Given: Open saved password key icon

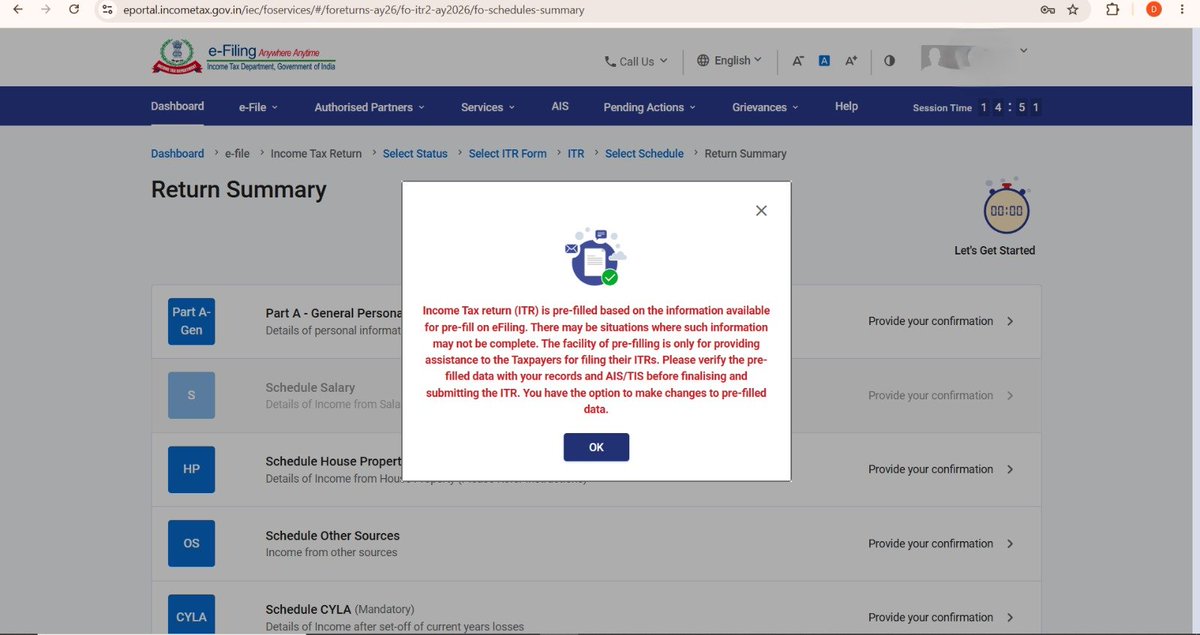Looking at the screenshot, I should coord(1046,10).
